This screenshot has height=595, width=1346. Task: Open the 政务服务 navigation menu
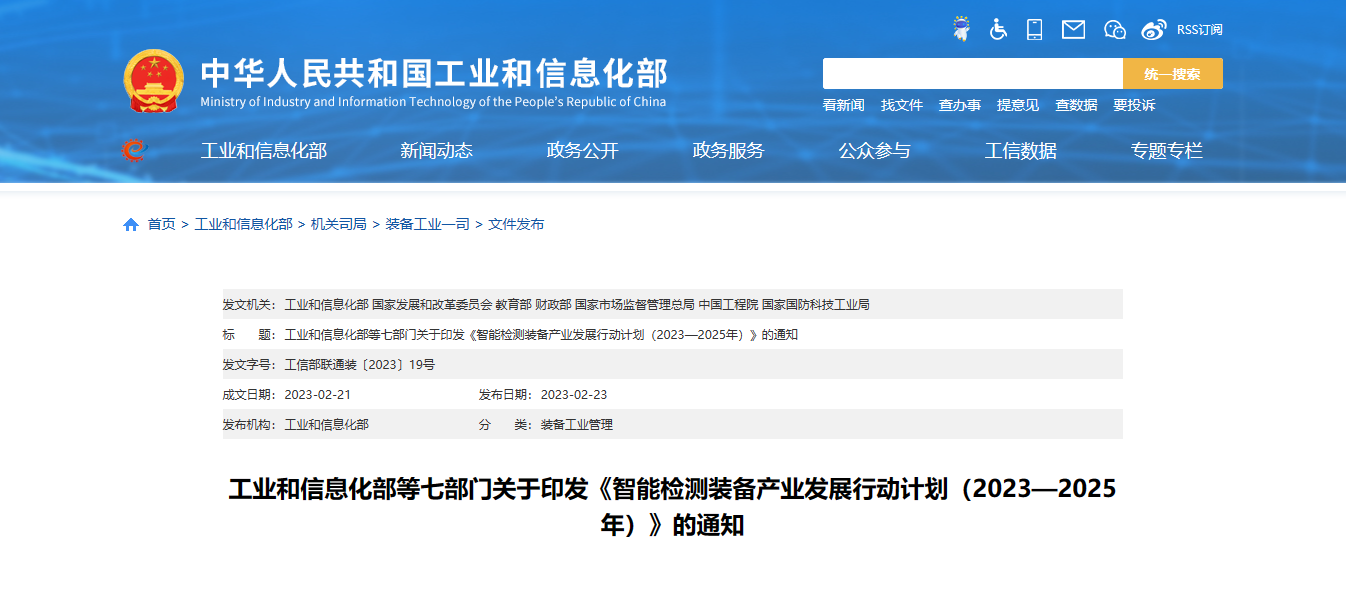pos(728,151)
